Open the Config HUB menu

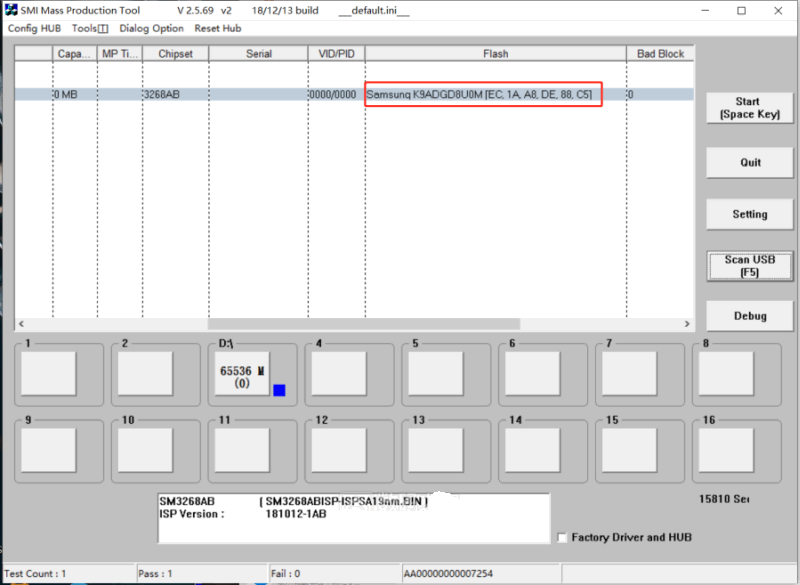pos(34,28)
